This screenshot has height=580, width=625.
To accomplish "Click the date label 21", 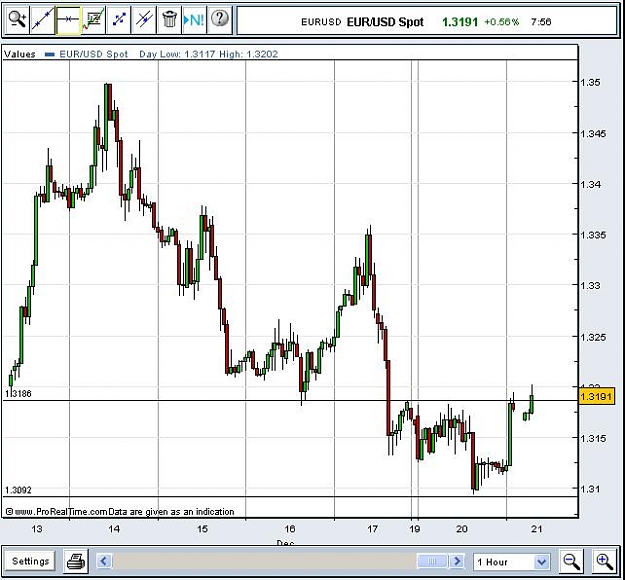I will click(537, 529).
